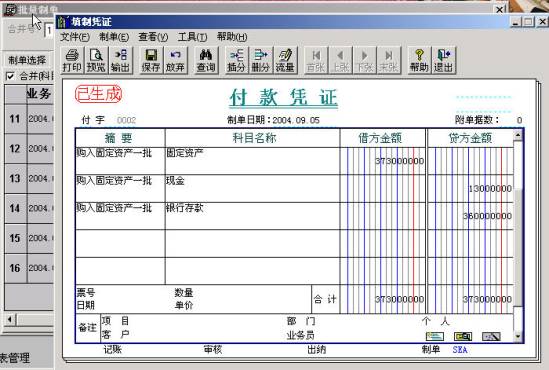Screen dimensions: 549x370
Task: Select 固定资产 account cell
Action: (252, 161)
